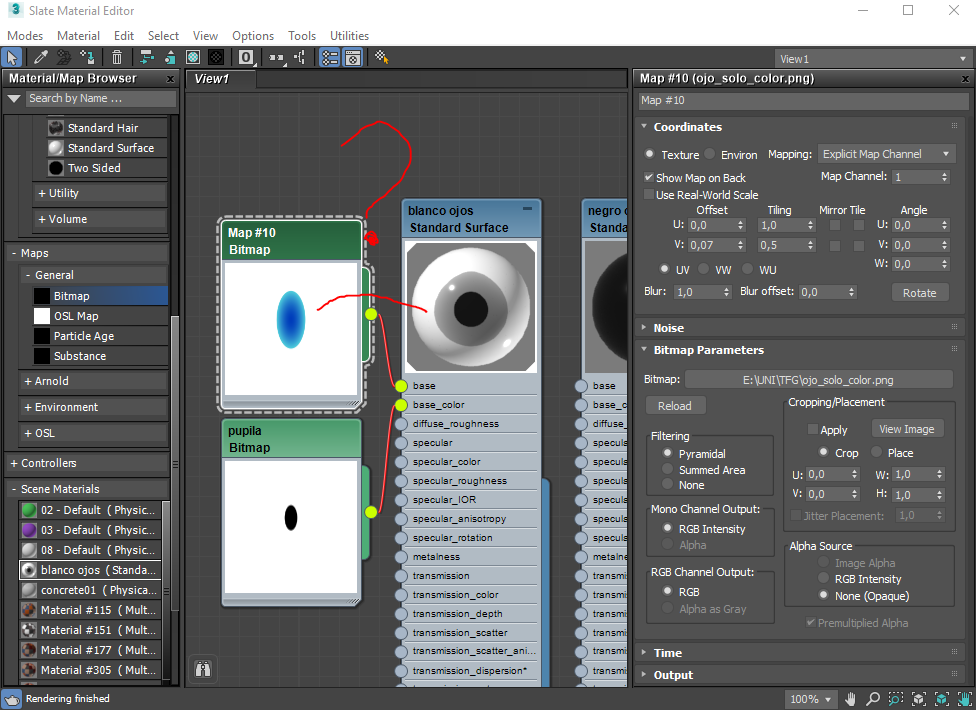Set Alpha Source to RGB Intensity
Viewport: 976px width, 710px height.
pos(824,578)
